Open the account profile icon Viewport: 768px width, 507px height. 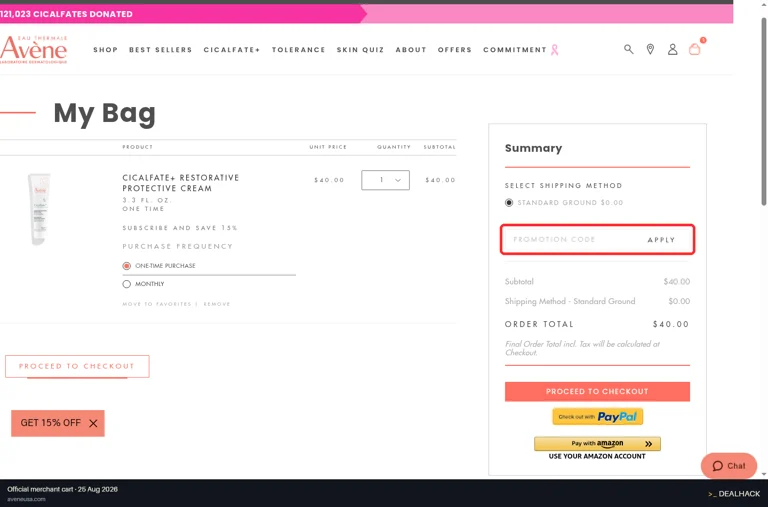tap(672, 49)
